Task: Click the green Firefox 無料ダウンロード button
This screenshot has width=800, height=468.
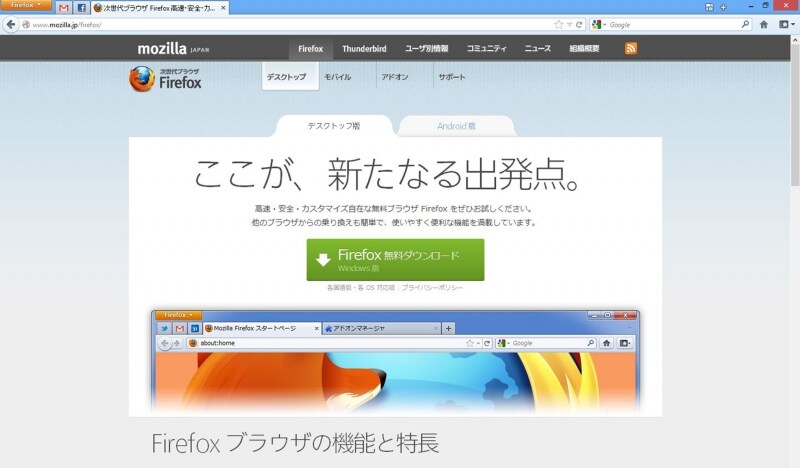Action: coord(395,260)
